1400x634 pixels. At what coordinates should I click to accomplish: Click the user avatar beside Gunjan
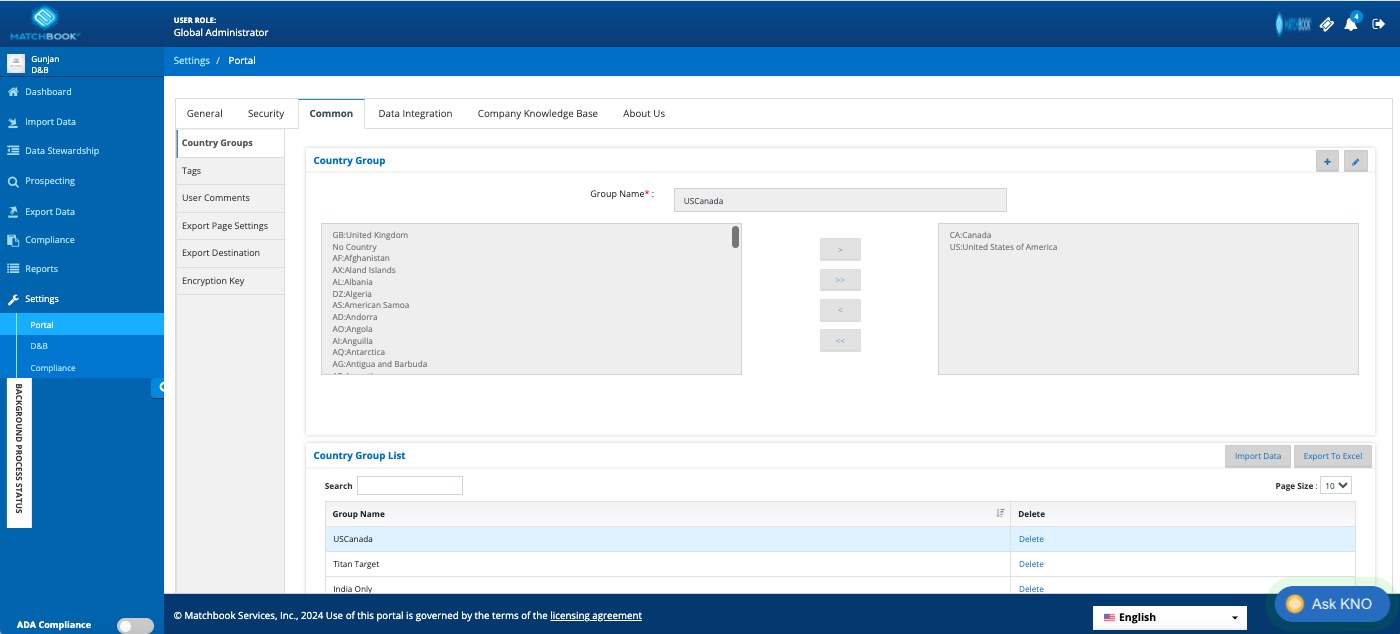click(x=16, y=64)
